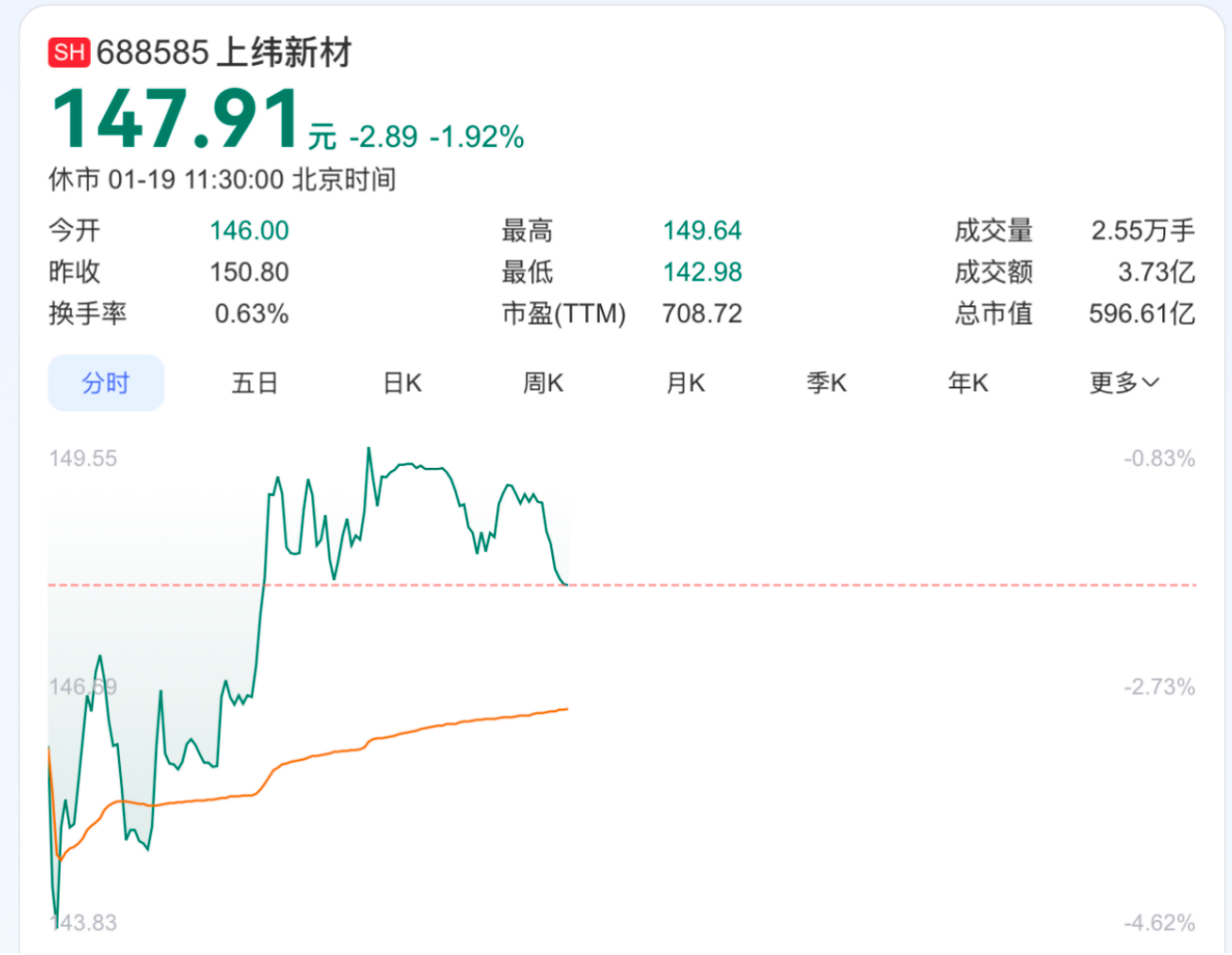1232x955 pixels.
Task: Switch to 季K quarterly candlesticks
Action: coord(826,383)
